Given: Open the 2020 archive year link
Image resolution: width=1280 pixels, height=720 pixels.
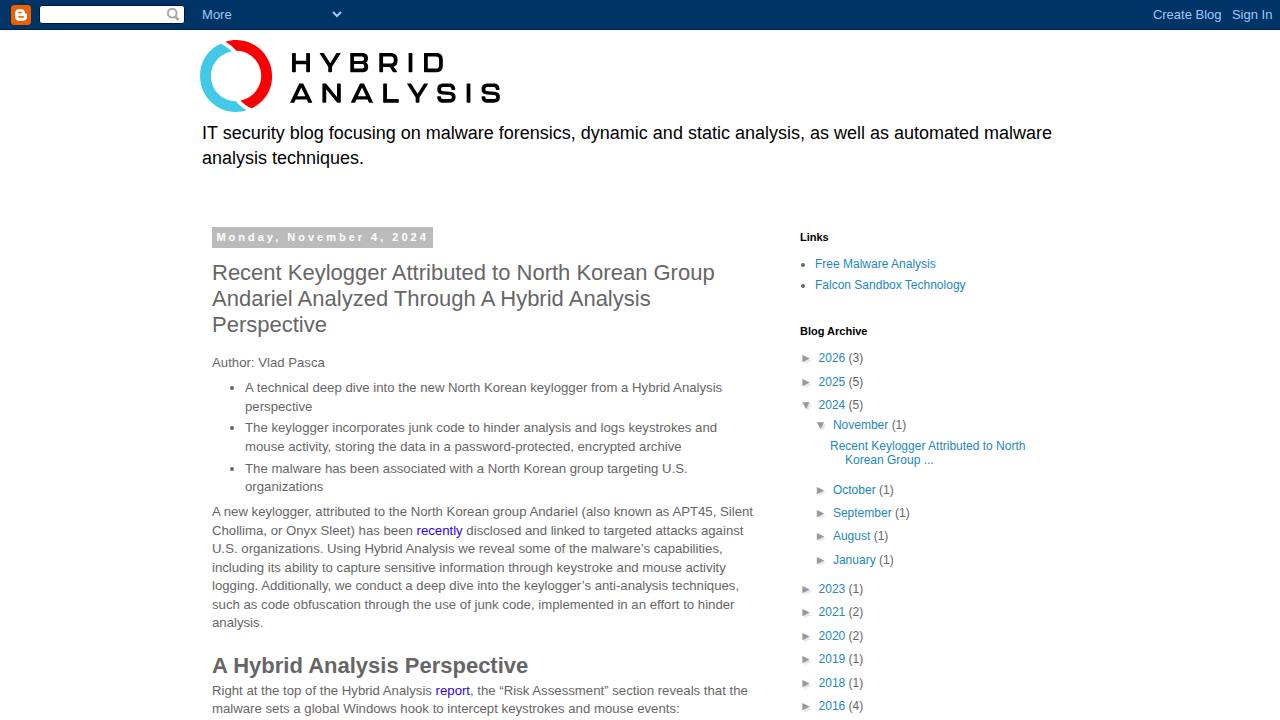Looking at the screenshot, I should point(832,636).
